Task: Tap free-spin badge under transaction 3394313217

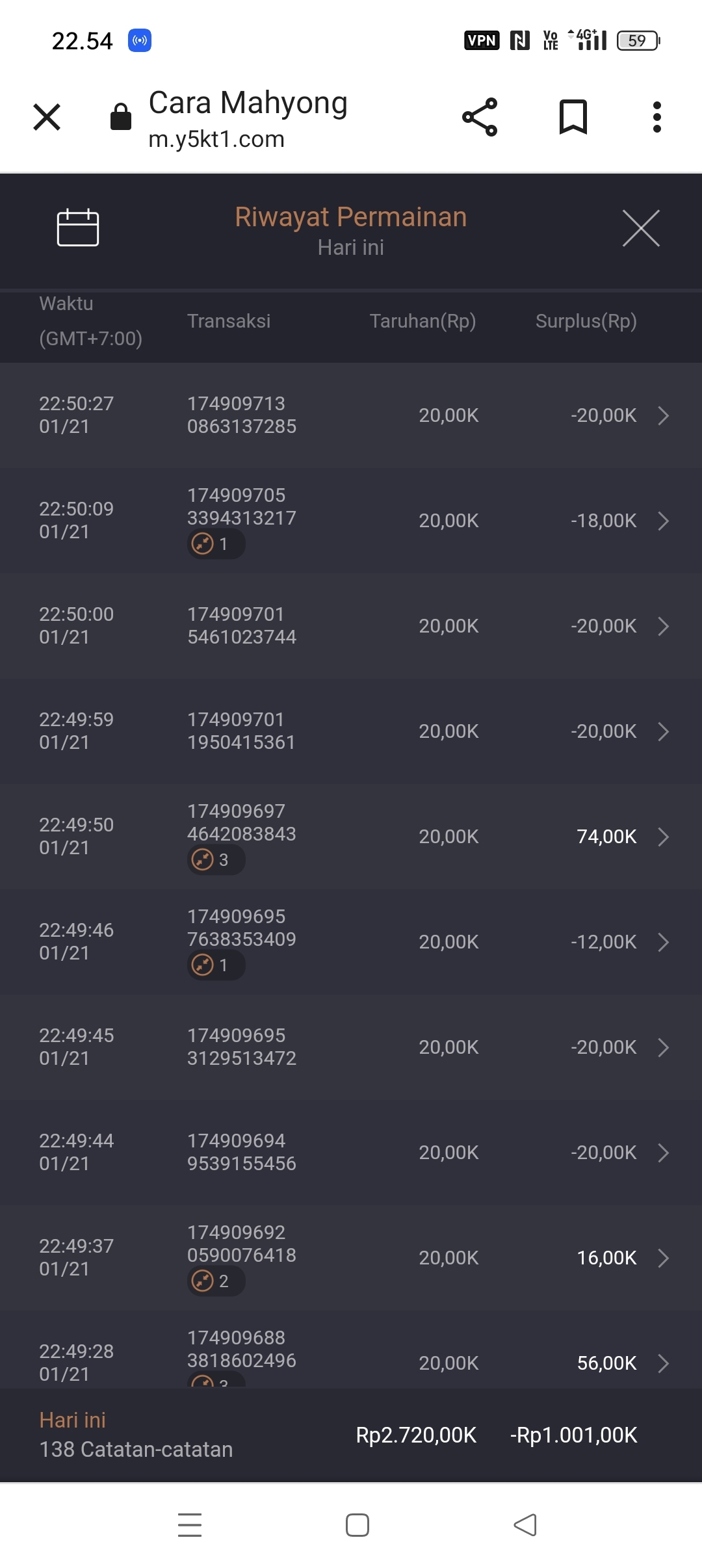Action: coord(216,543)
